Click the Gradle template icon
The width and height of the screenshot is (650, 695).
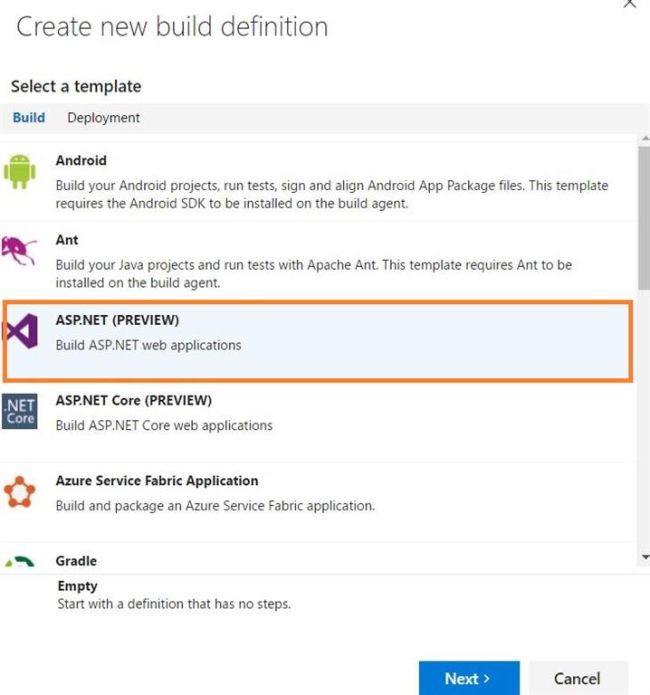(x=20, y=562)
